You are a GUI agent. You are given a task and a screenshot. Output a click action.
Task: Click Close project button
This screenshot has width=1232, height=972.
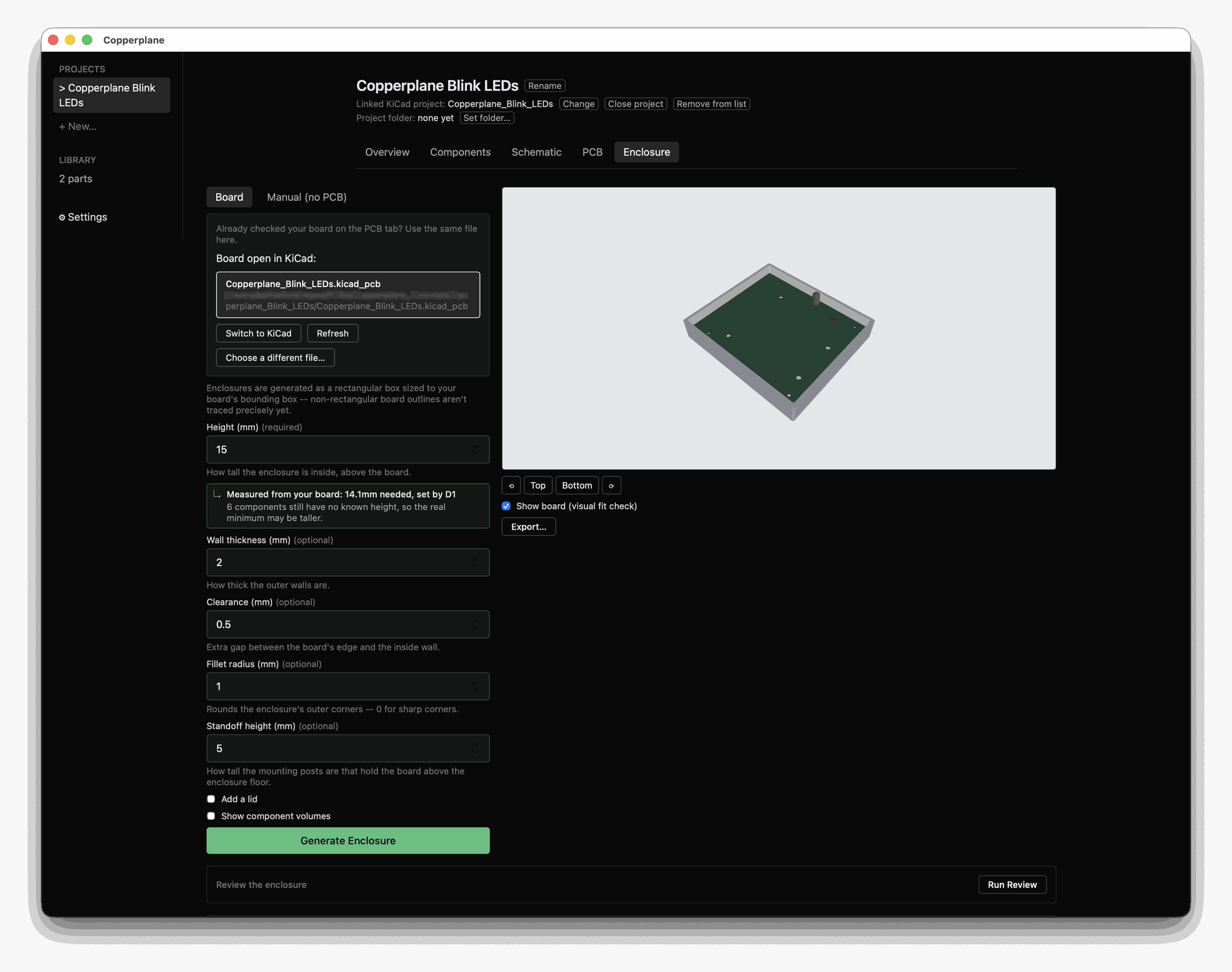635,104
